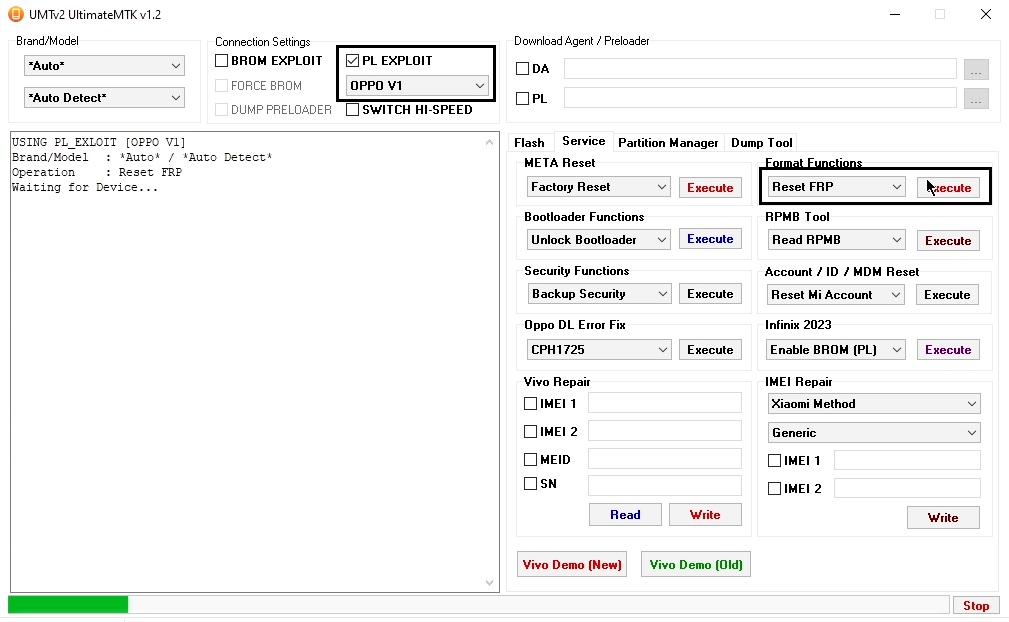The width and height of the screenshot is (1009, 622).
Task: Click Write button under IMEI Repair
Action: tap(943, 518)
